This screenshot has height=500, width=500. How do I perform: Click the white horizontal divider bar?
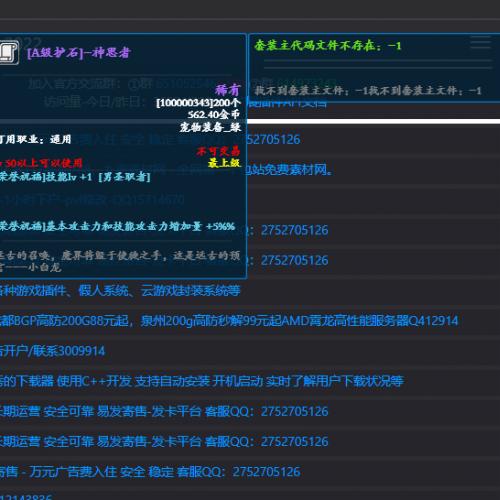click(x=373, y=121)
